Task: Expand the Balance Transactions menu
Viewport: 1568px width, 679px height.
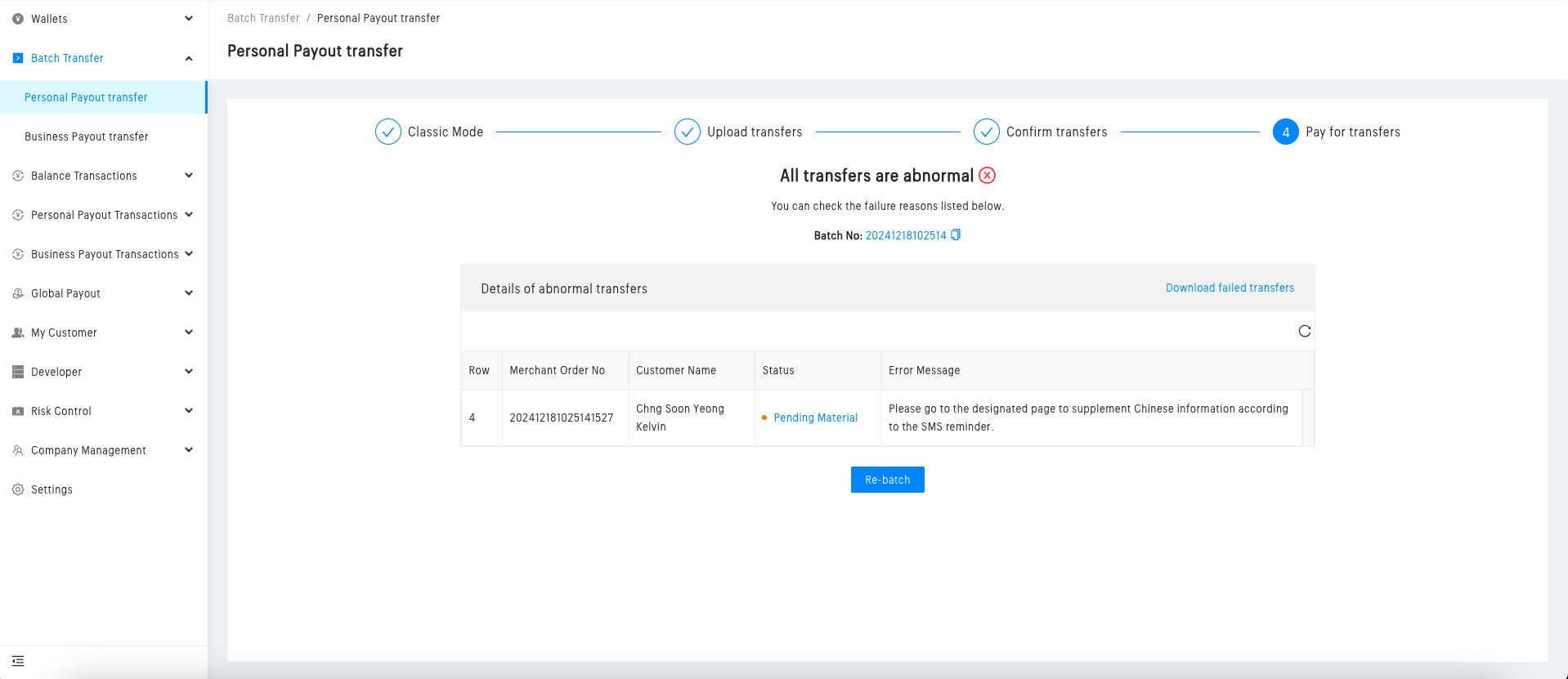Action: point(102,176)
